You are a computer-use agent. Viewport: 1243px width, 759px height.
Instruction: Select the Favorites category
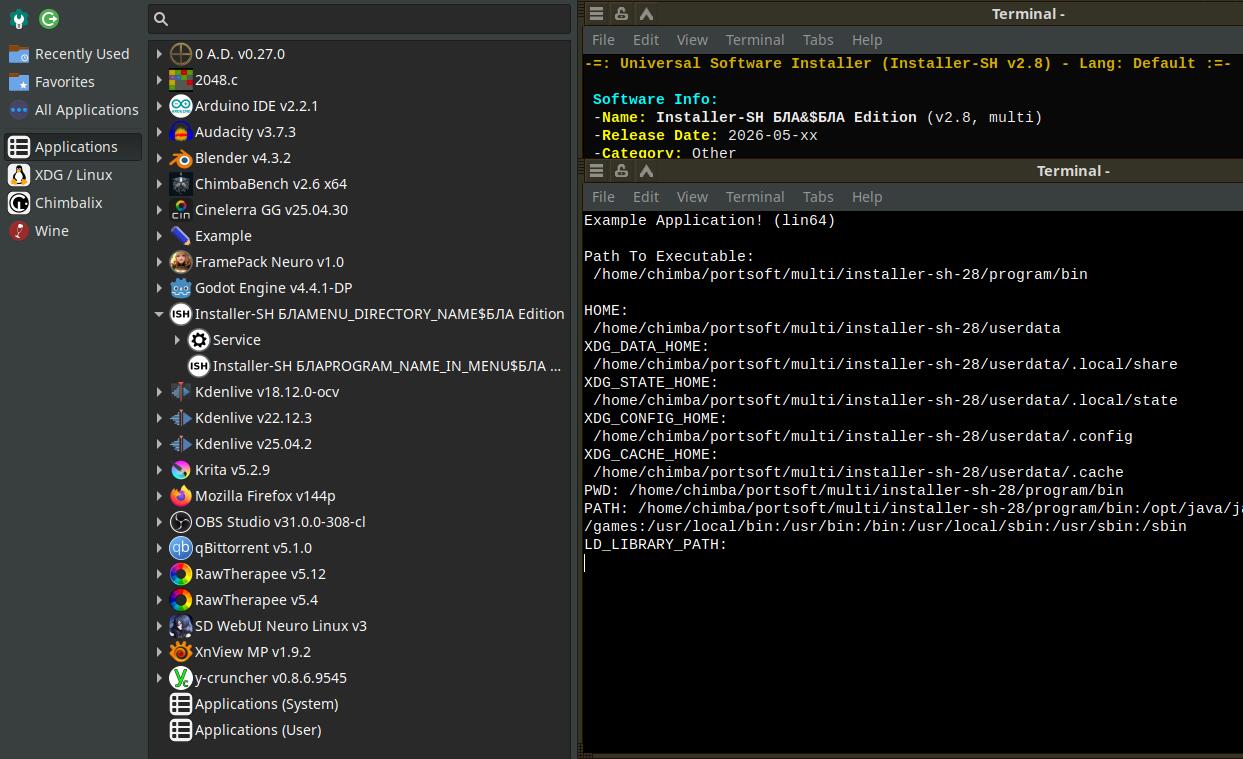65,82
